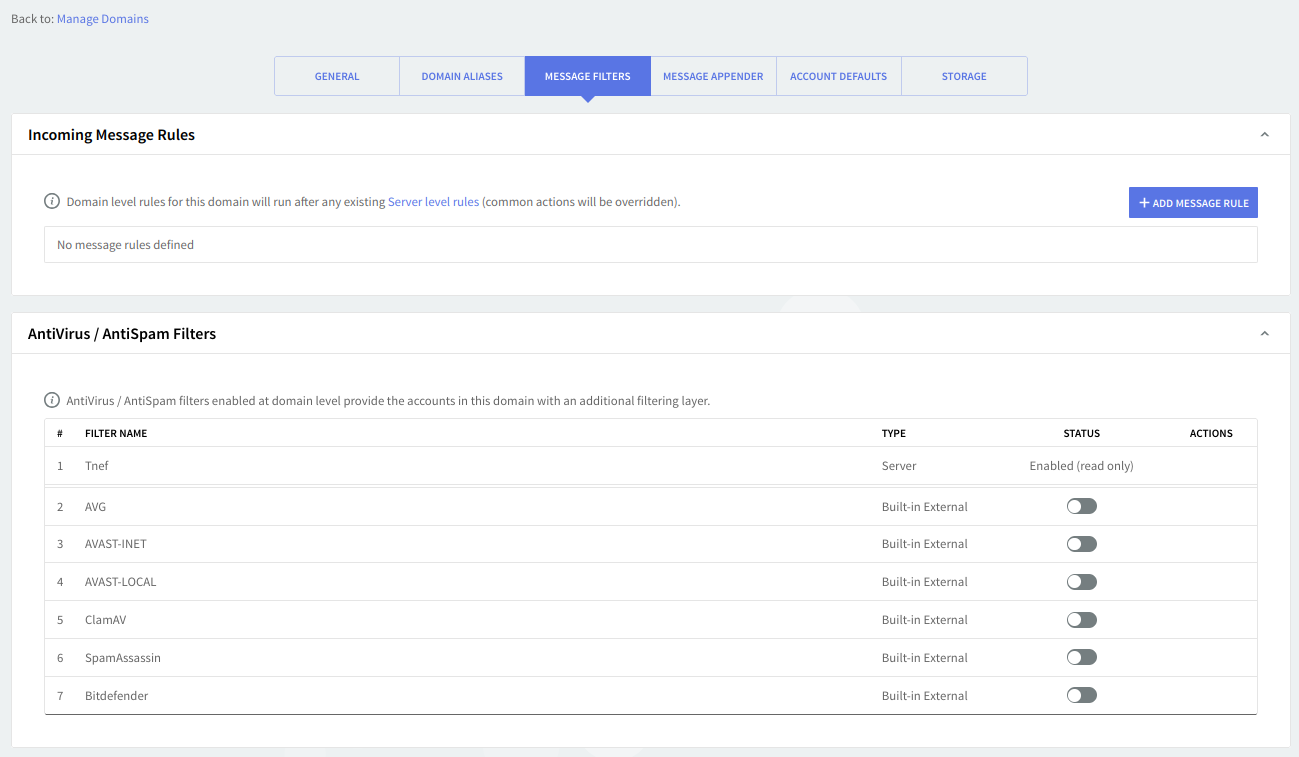Screen dimensions: 1299x757
Task: Turn on the AVAST-LOCAL filter
Action: (x=1081, y=582)
